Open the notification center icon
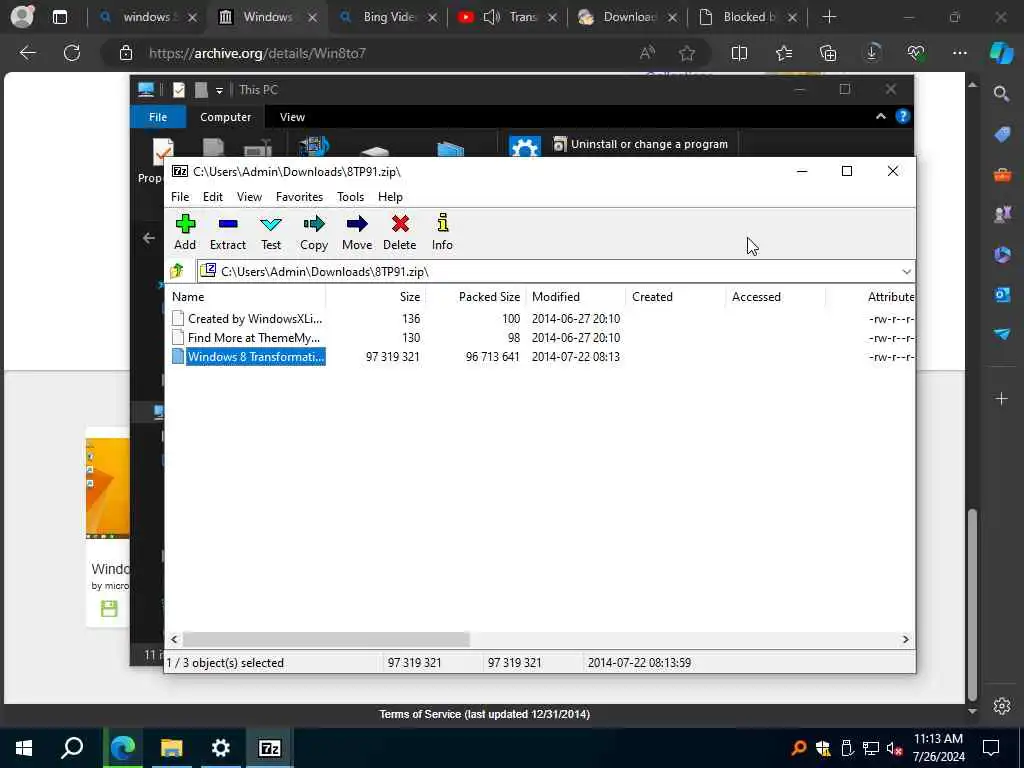 [x=991, y=748]
